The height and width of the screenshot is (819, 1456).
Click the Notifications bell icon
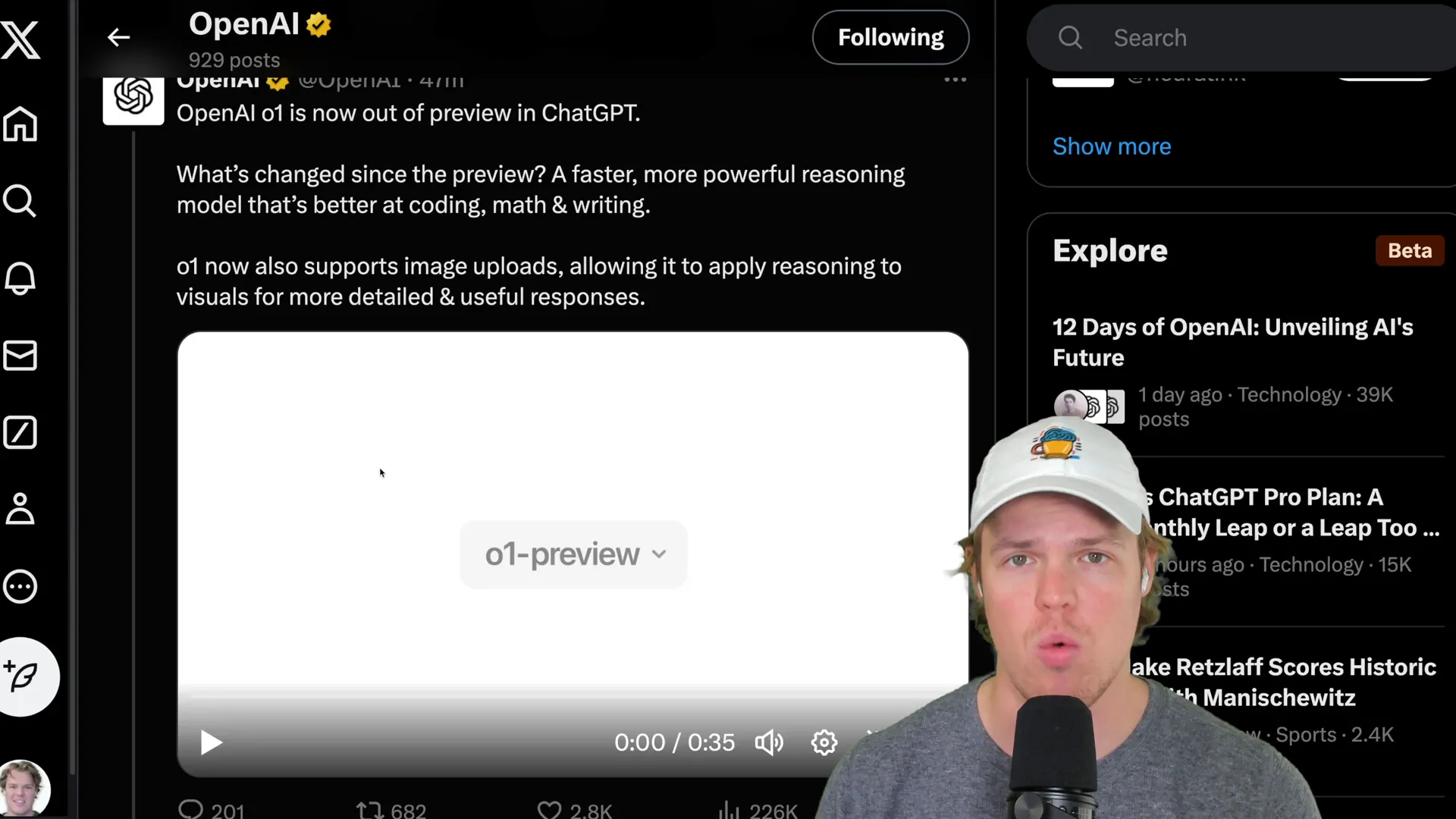point(22,279)
